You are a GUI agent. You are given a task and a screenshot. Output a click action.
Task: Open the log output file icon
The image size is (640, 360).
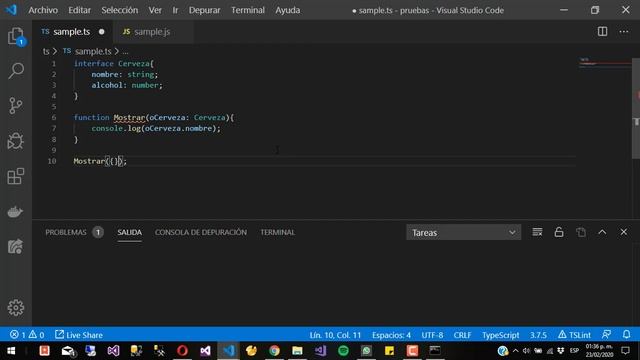[x=581, y=232]
